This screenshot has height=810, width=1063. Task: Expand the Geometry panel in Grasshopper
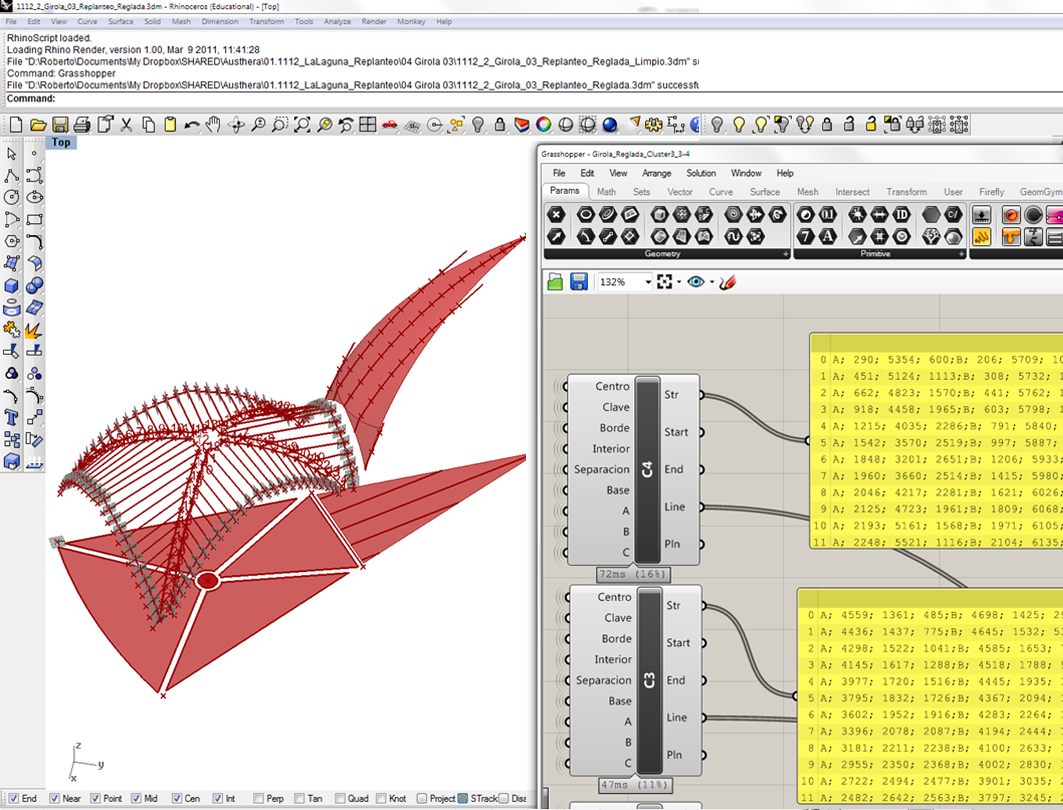tap(786, 254)
